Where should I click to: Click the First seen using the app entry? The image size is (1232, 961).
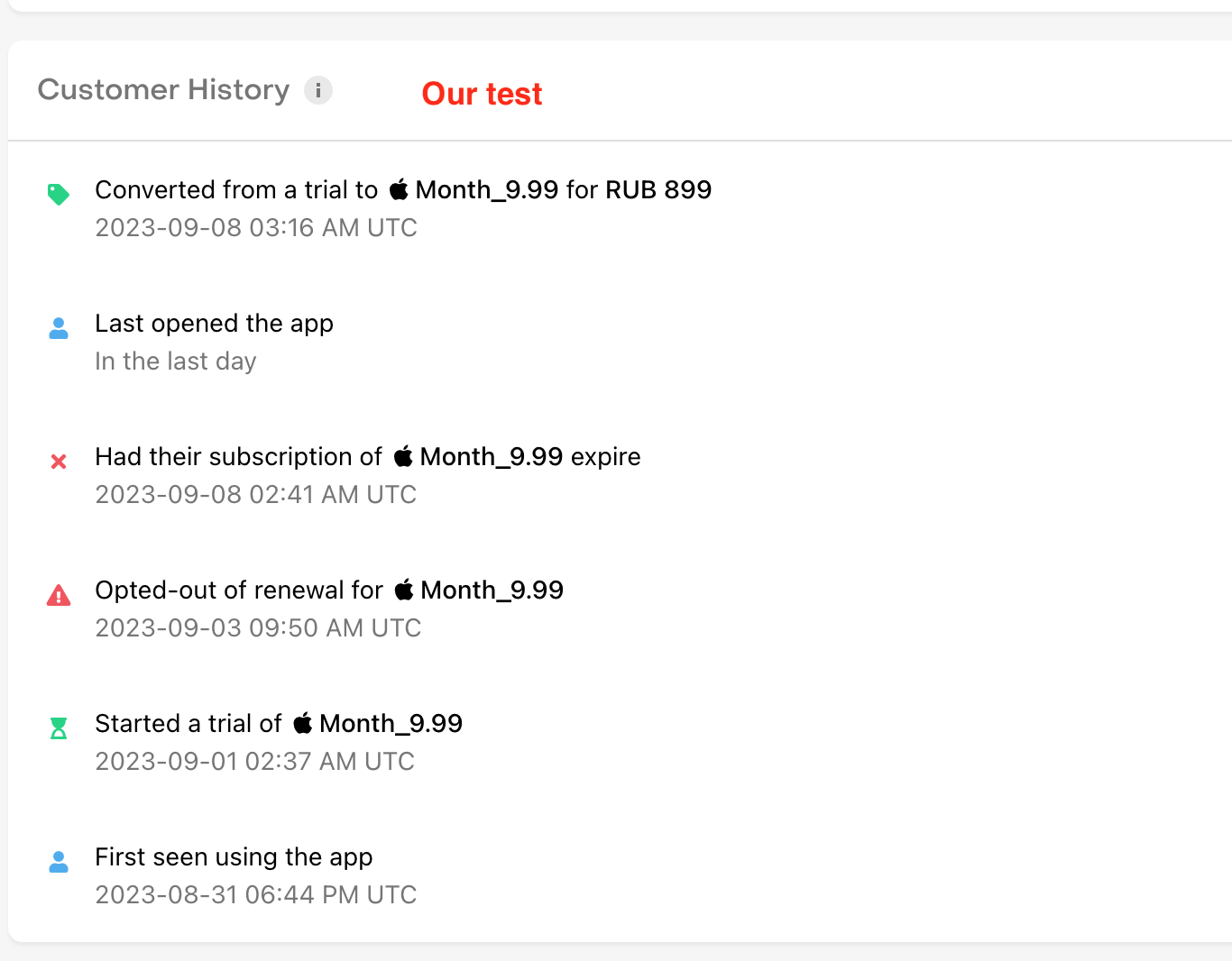tap(234, 857)
